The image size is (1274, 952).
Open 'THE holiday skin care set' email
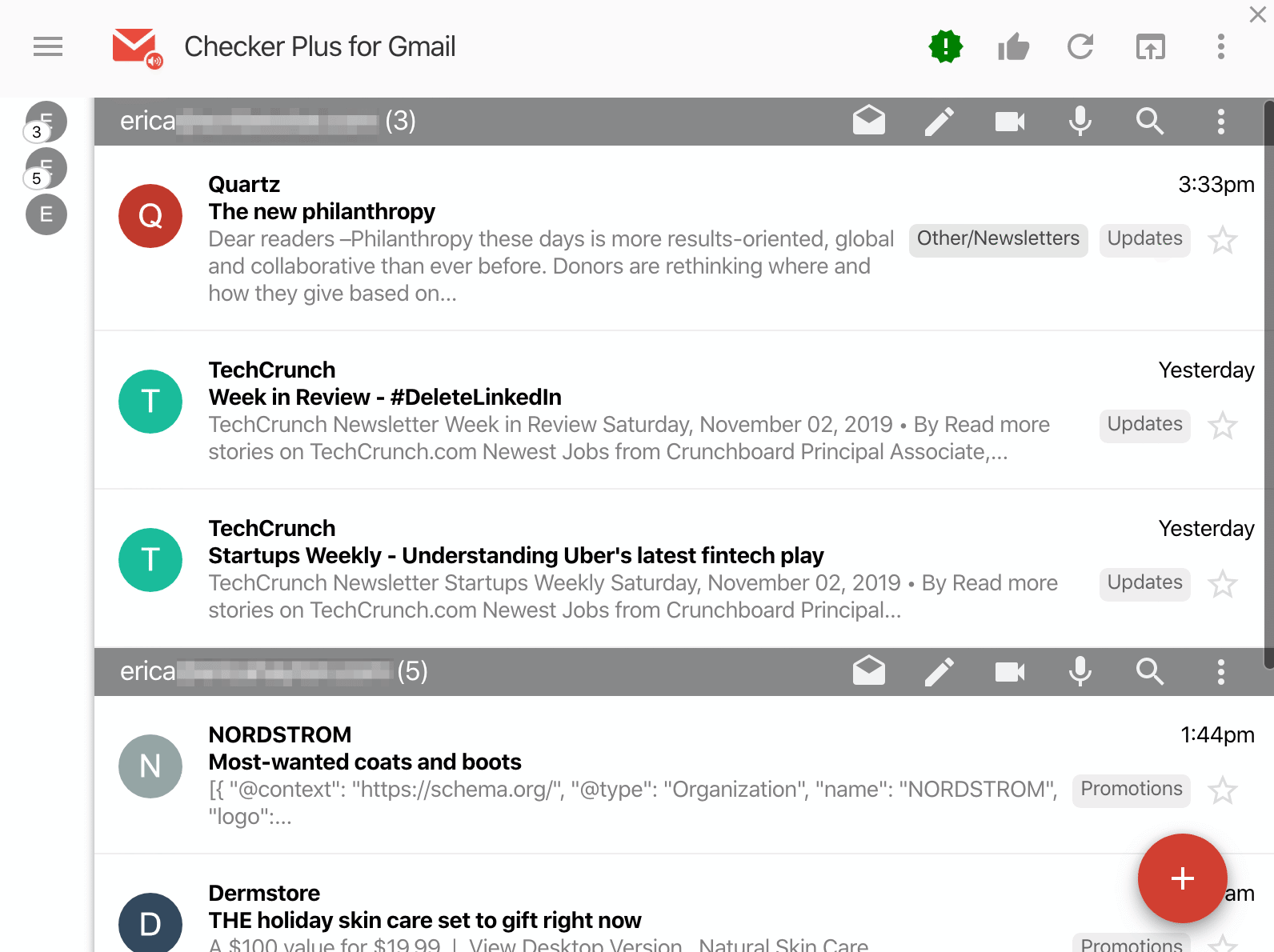coord(425,921)
